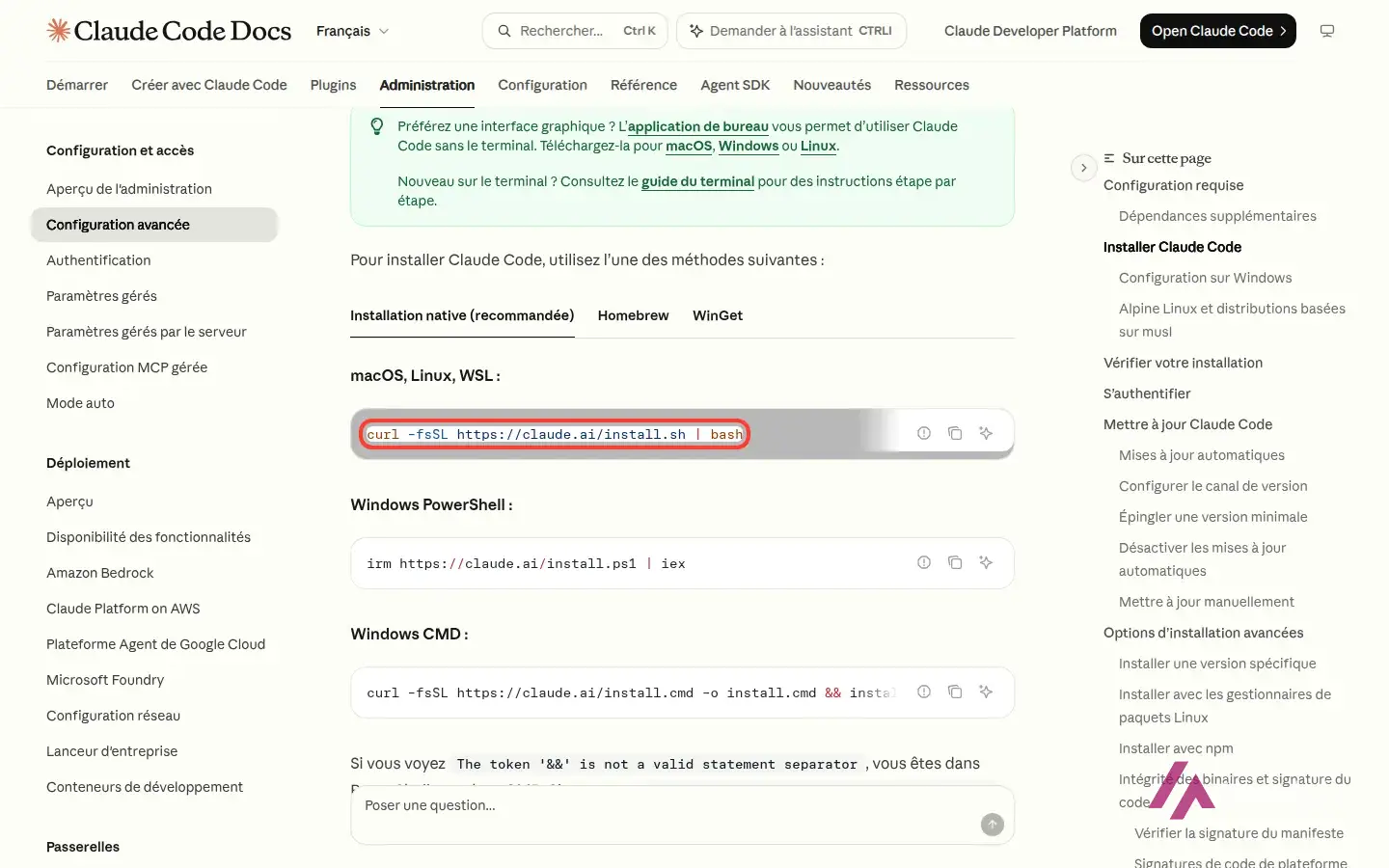Click the macOS download link
The width and height of the screenshot is (1389, 868).
689,146
